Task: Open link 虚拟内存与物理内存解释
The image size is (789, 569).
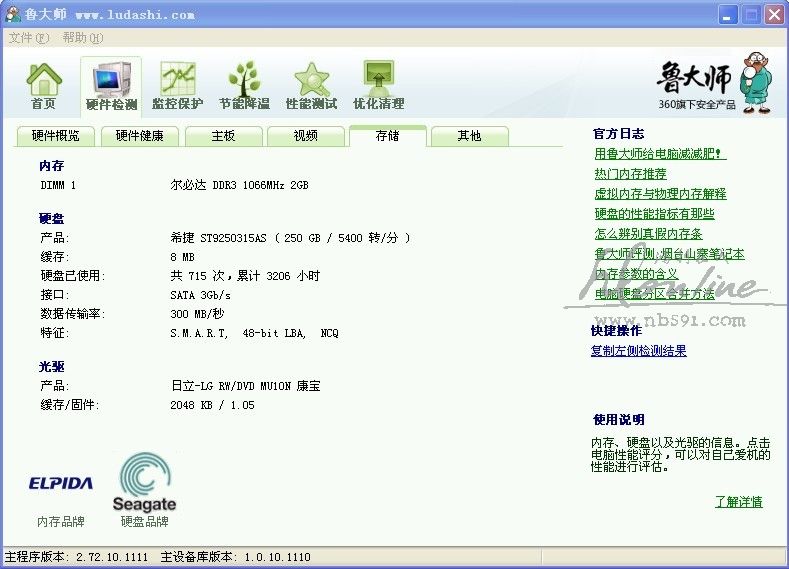Action: coord(660,194)
